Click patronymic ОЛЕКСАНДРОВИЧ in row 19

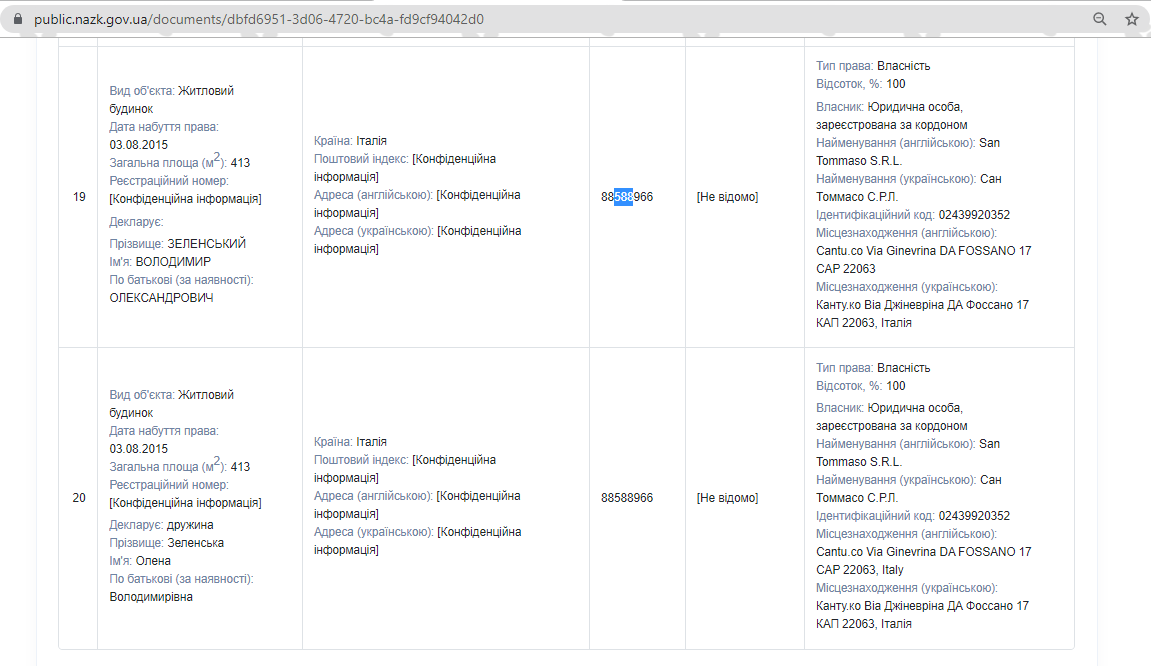coord(160,298)
